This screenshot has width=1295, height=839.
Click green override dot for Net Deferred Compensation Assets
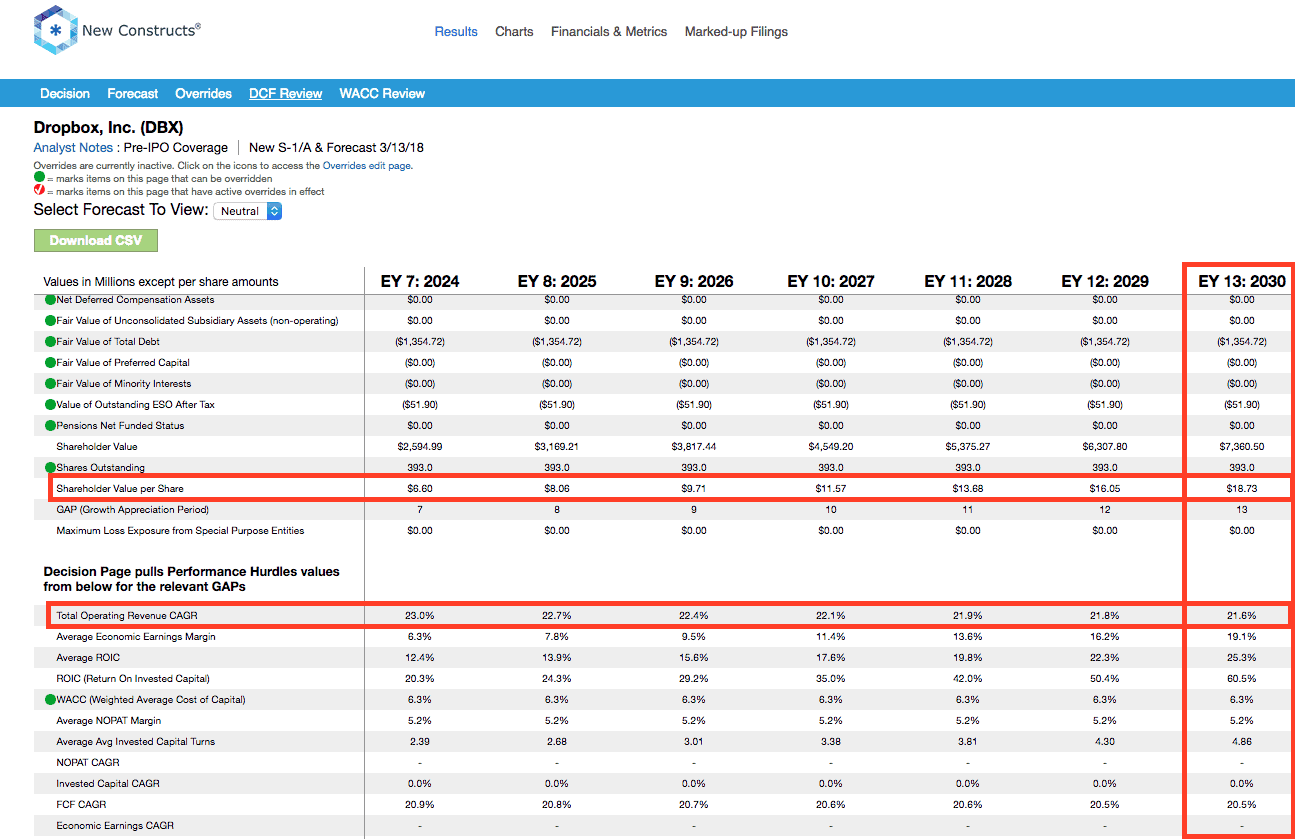[x=50, y=300]
